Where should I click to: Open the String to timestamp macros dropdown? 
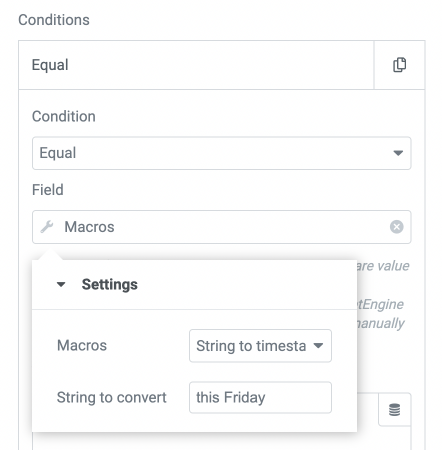pos(260,346)
